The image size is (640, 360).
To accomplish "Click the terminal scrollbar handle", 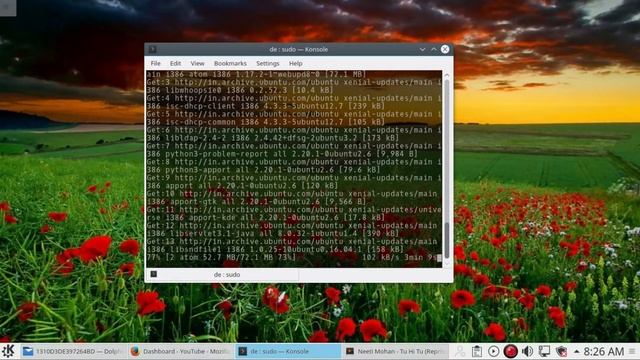I will coord(447,240).
